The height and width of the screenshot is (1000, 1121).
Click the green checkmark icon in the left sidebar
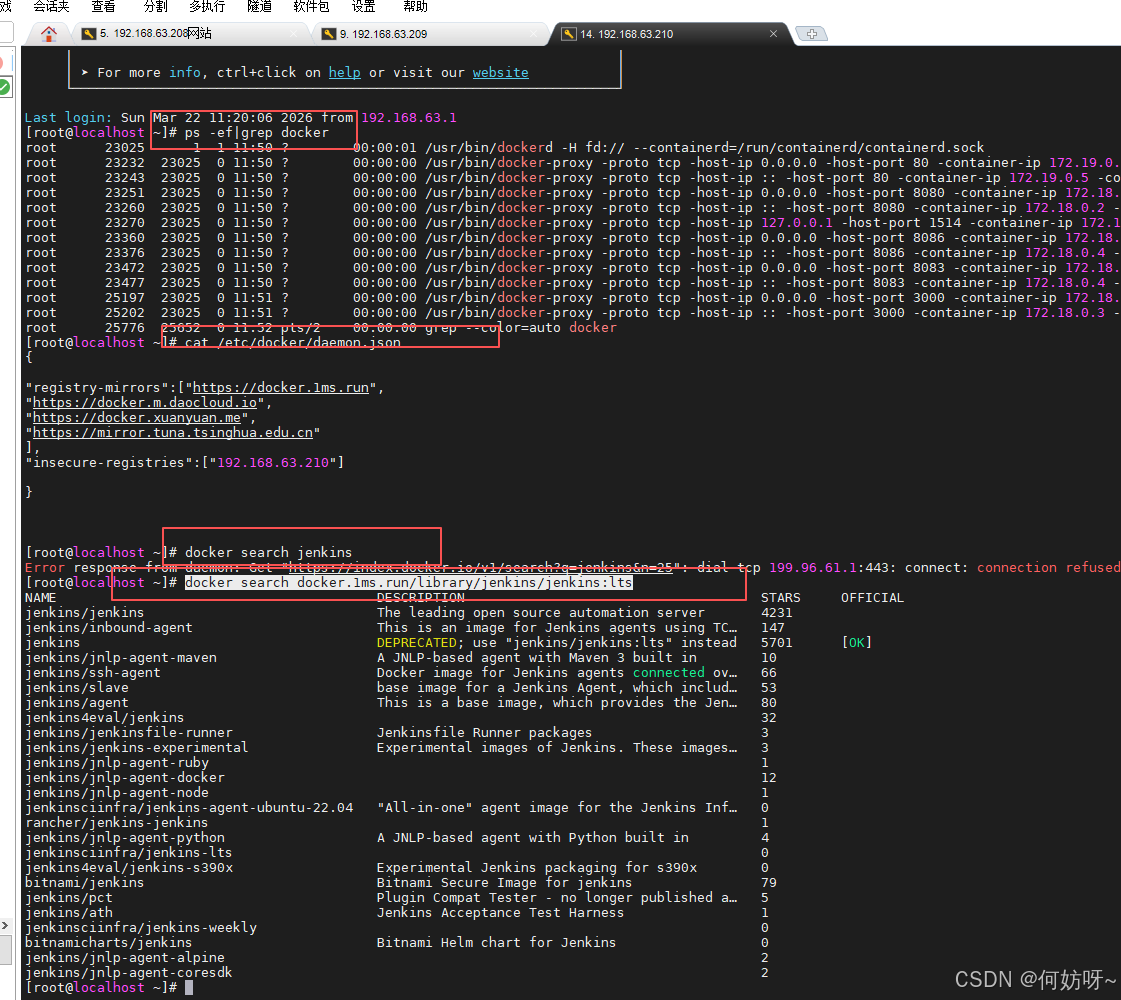[x=4, y=87]
